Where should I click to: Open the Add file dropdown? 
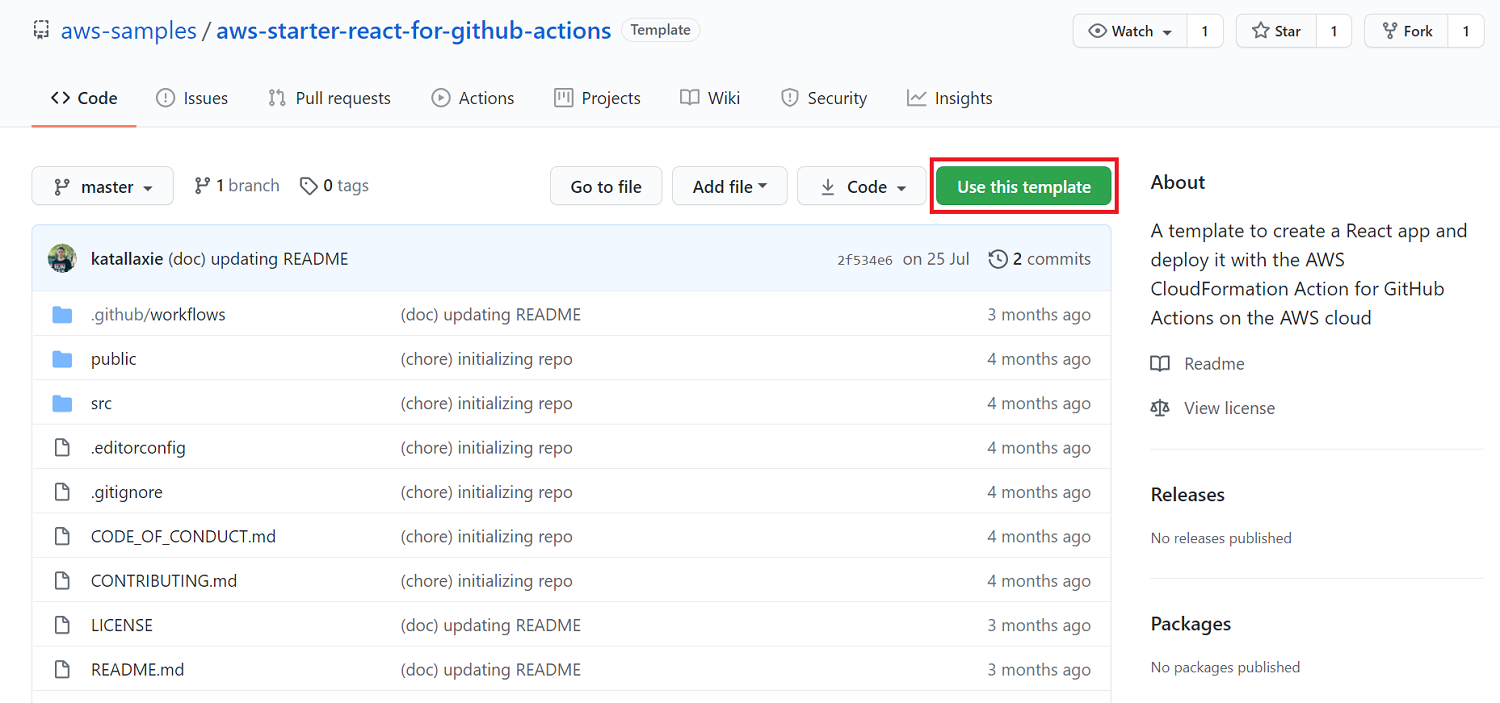(x=729, y=185)
